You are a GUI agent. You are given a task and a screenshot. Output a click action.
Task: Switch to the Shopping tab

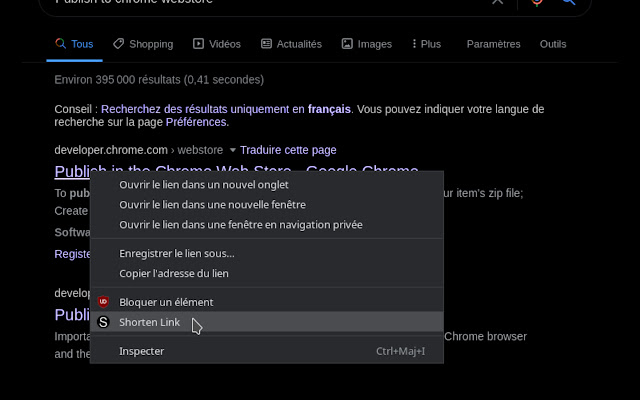[143, 44]
